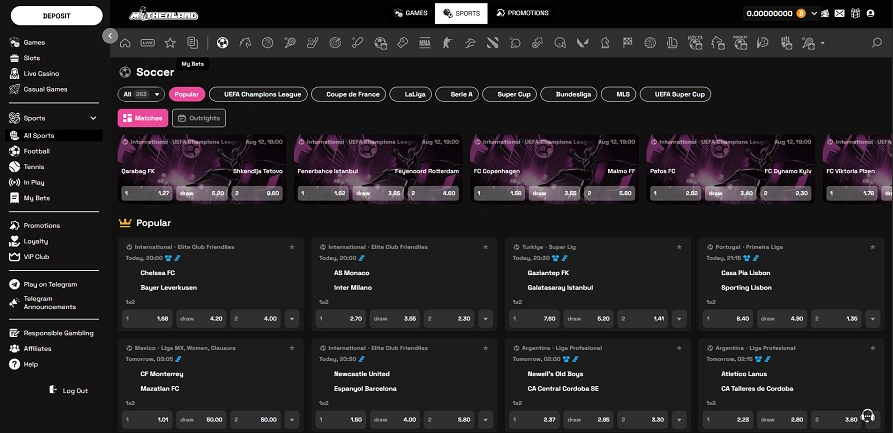The image size is (893, 433).
Task: Favorite the Casa Pia Lisbon match star
Action: [873, 247]
